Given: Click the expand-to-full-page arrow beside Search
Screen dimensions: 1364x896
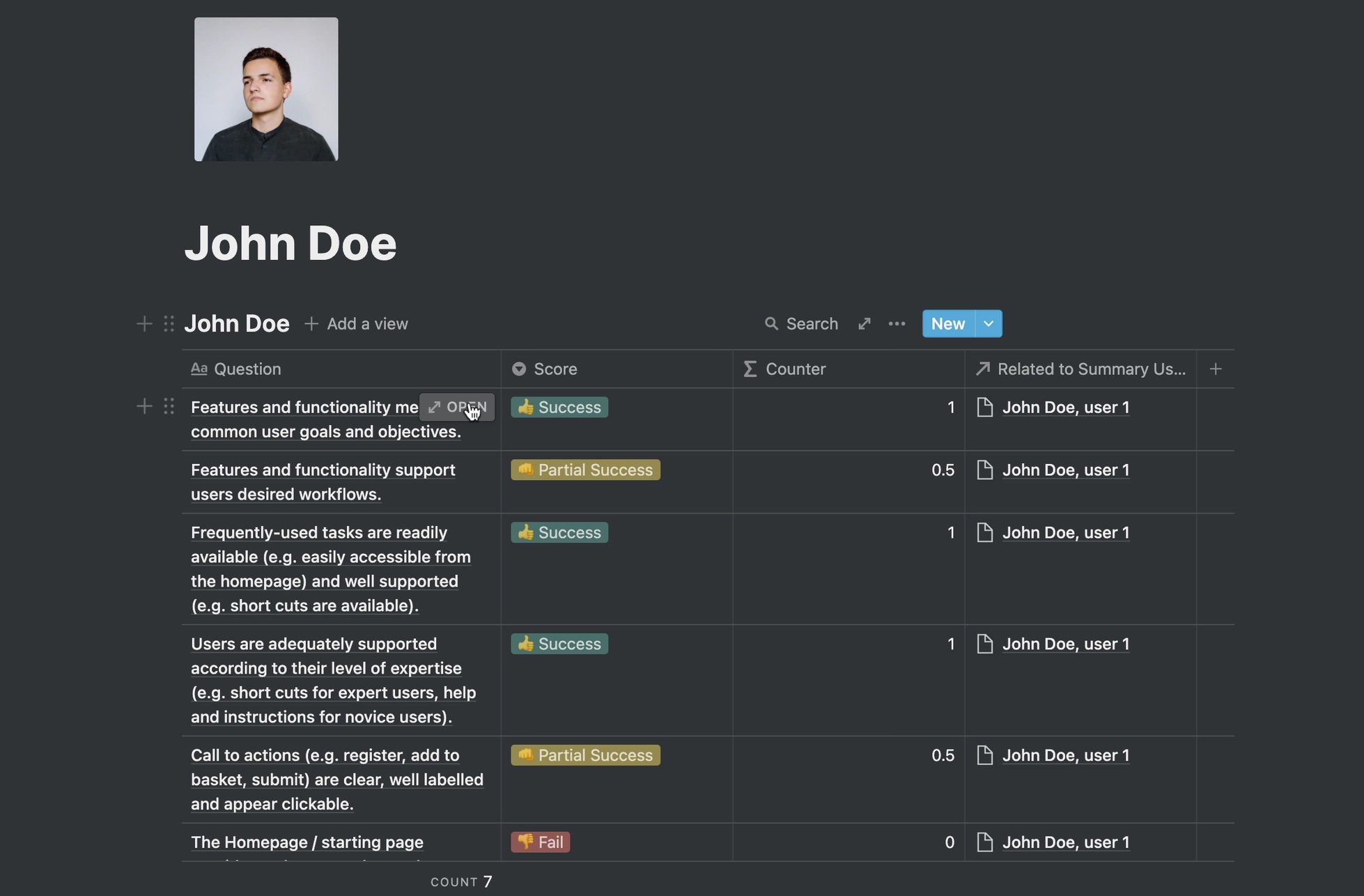Looking at the screenshot, I should click(864, 323).
